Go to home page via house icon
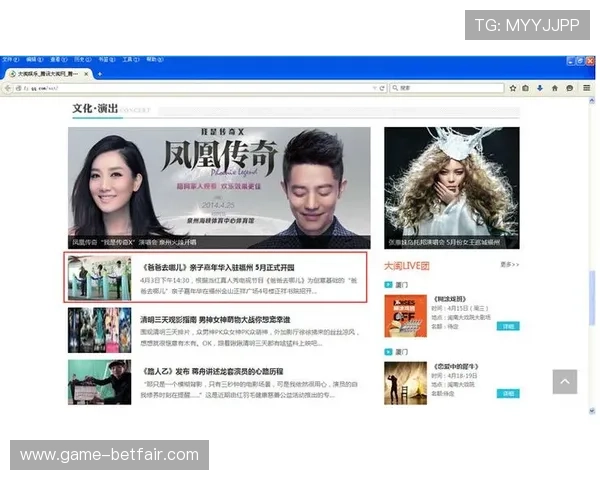 point(554,88)
